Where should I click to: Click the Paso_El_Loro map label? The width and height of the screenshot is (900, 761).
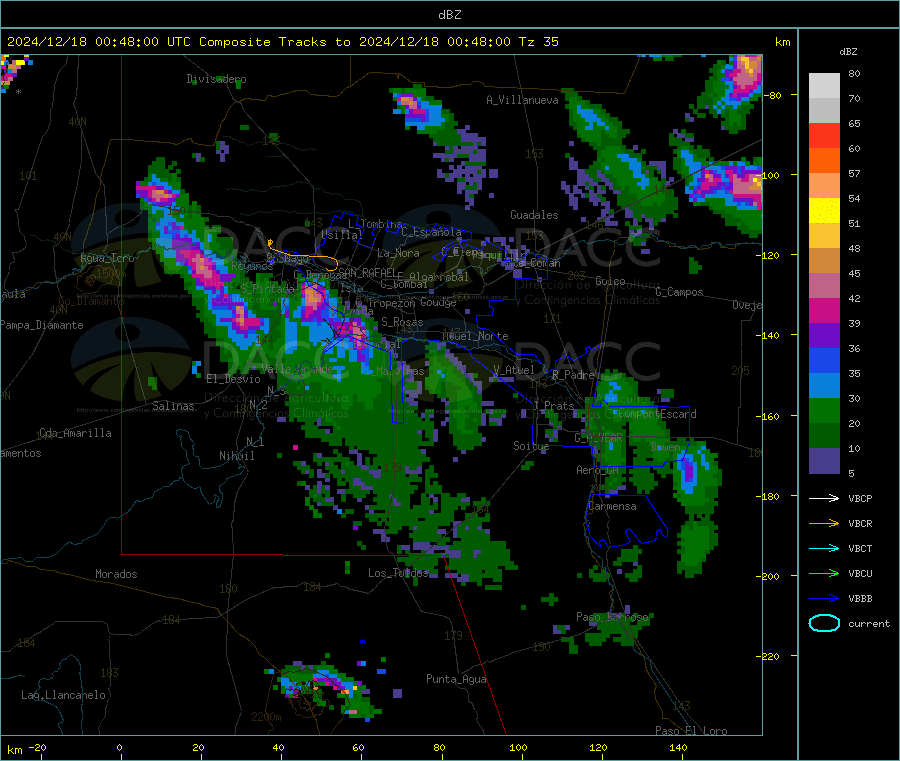tap(691, 731)
